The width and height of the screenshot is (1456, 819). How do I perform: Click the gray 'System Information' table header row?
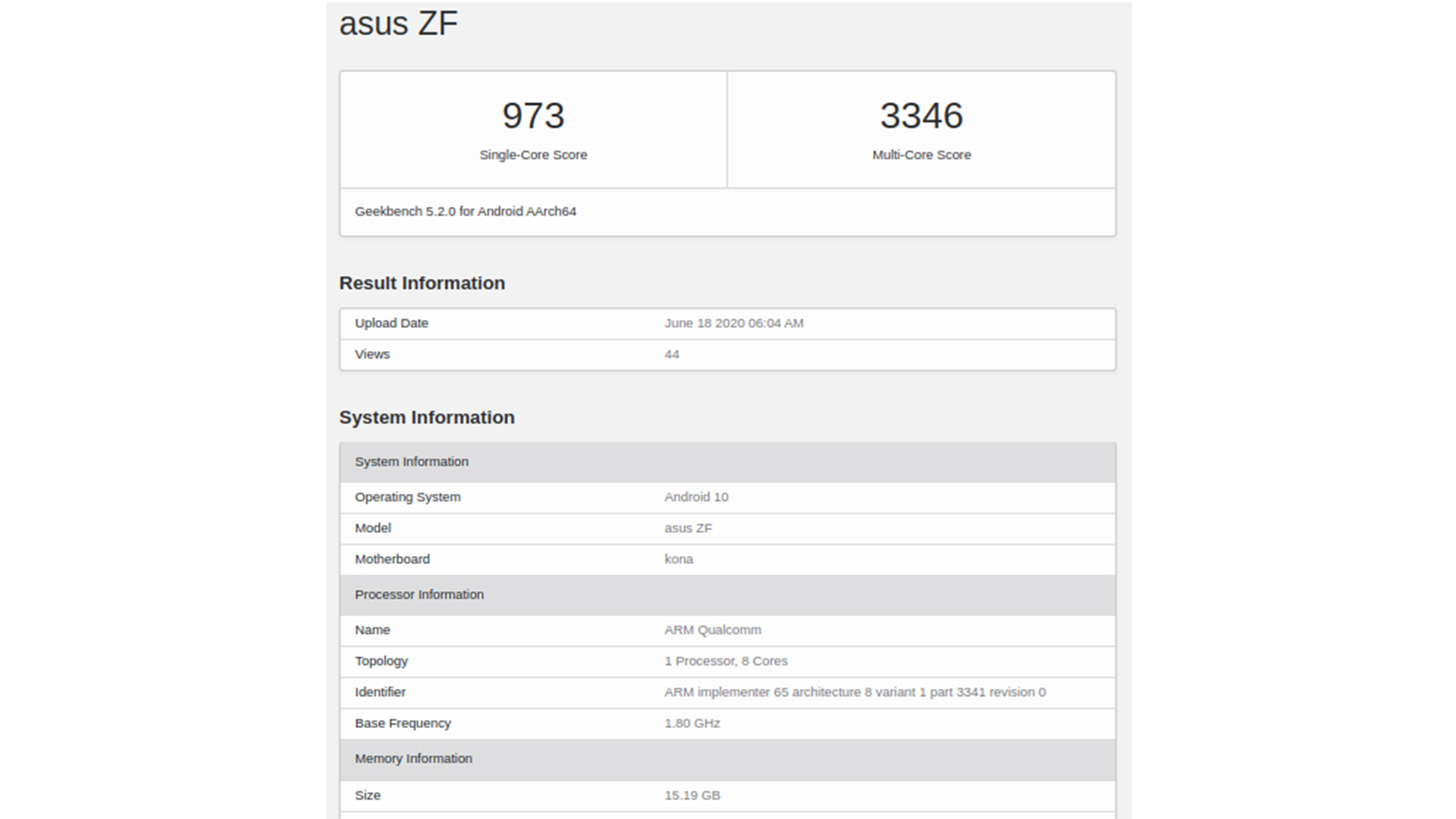(x=728, y=462)
